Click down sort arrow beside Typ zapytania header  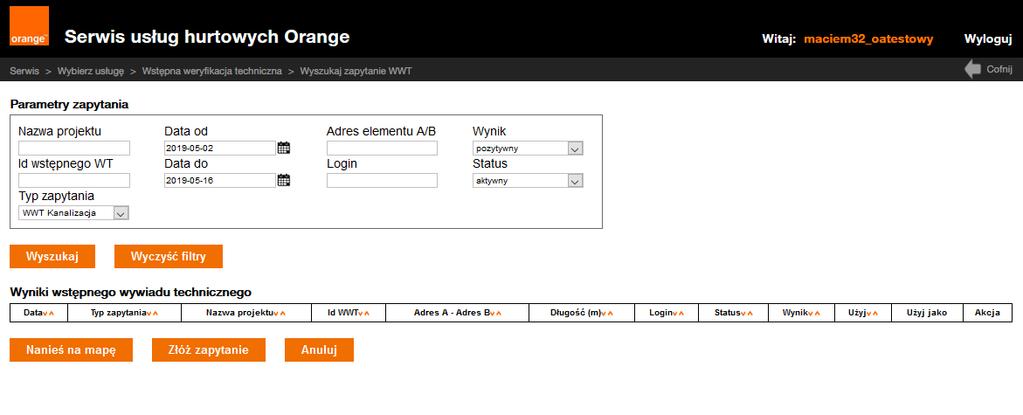(149, 313)
